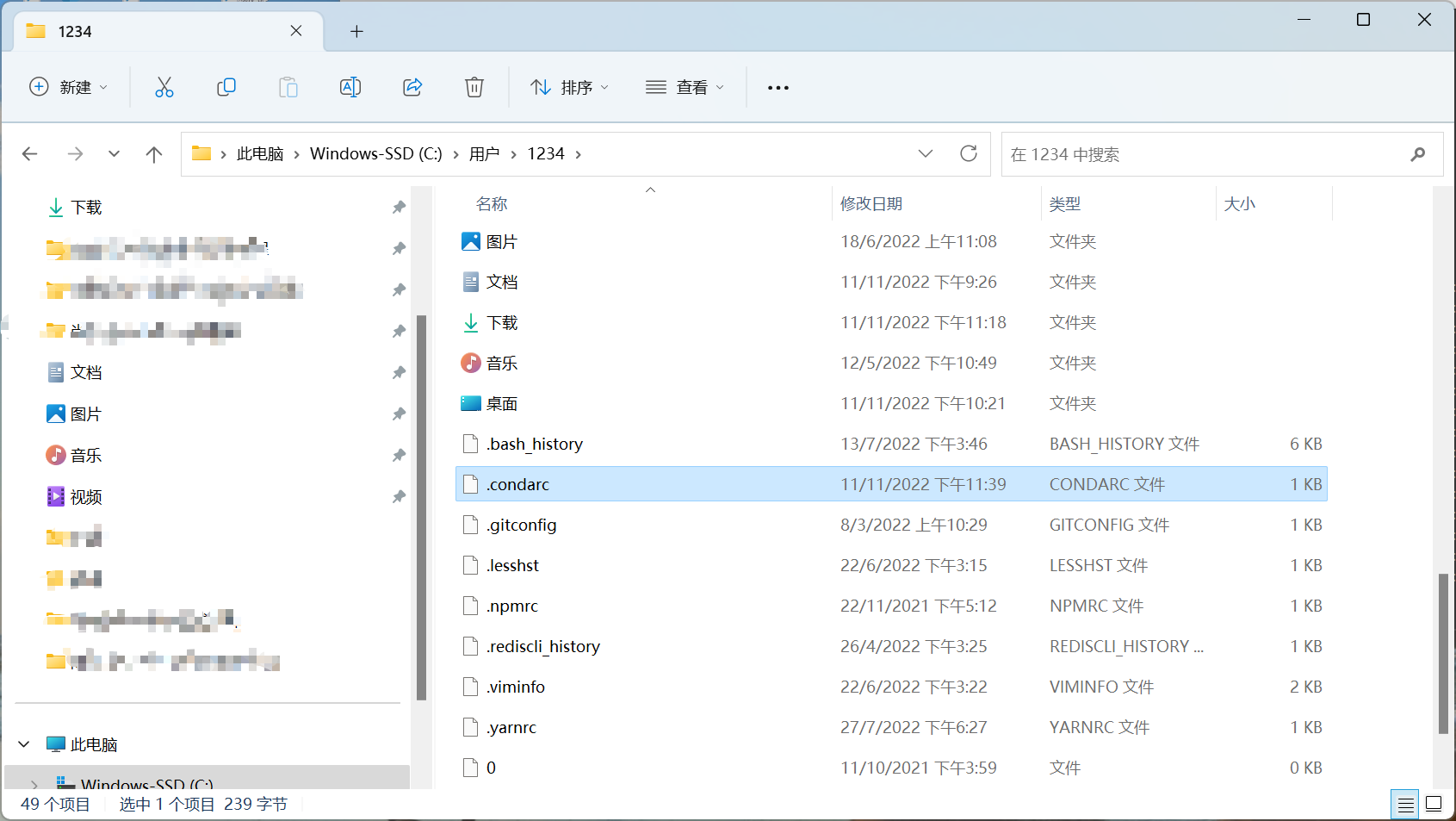This screenshot has height=821, width=1456.
Task: Copy the .condarc file with the copy icon
Action: click(226, 86)
